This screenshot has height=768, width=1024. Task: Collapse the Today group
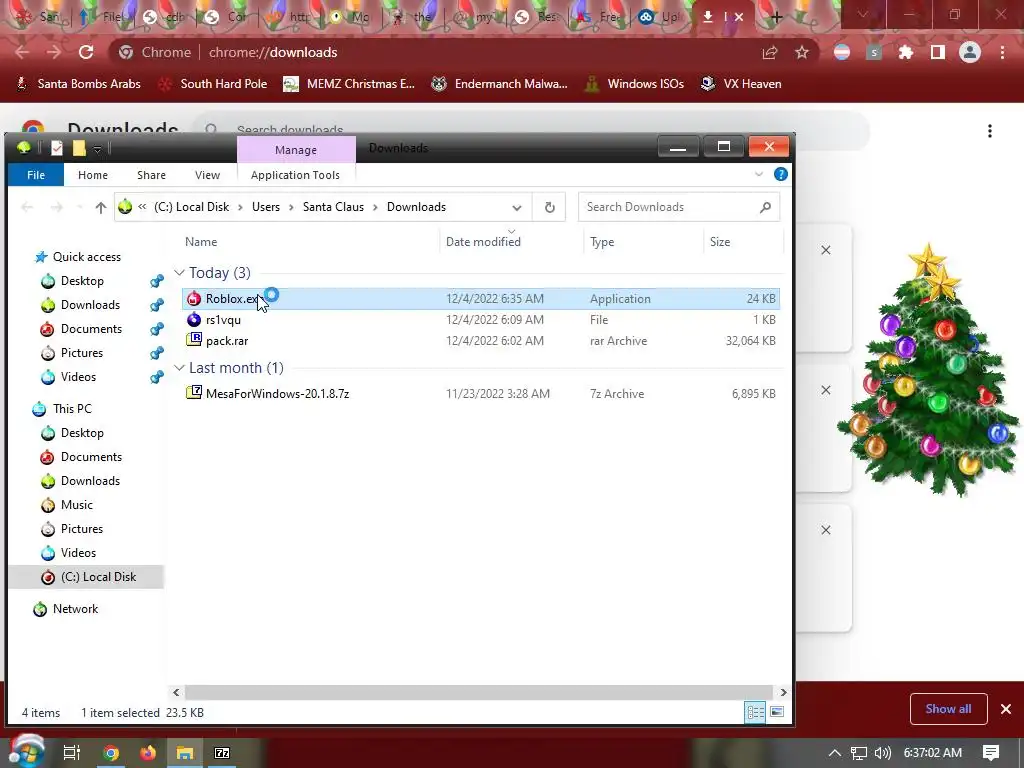(x=179, y=272)
